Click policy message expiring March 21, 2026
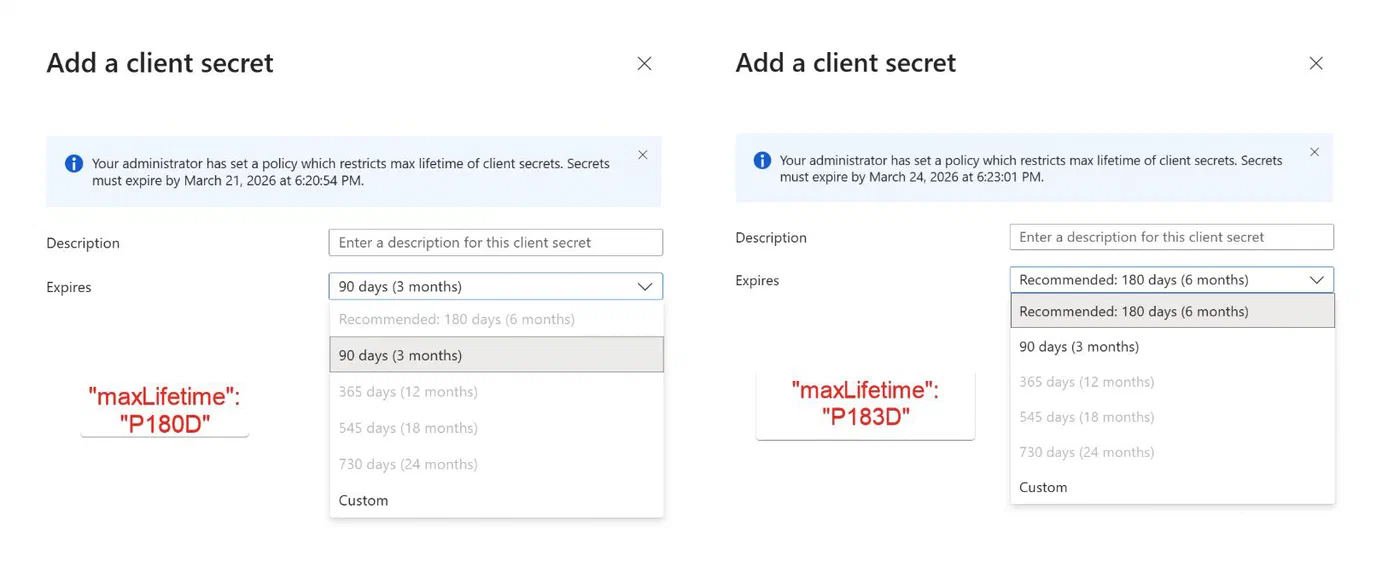Viewport: 1400px width, 585px height. [x=351, y=172]
